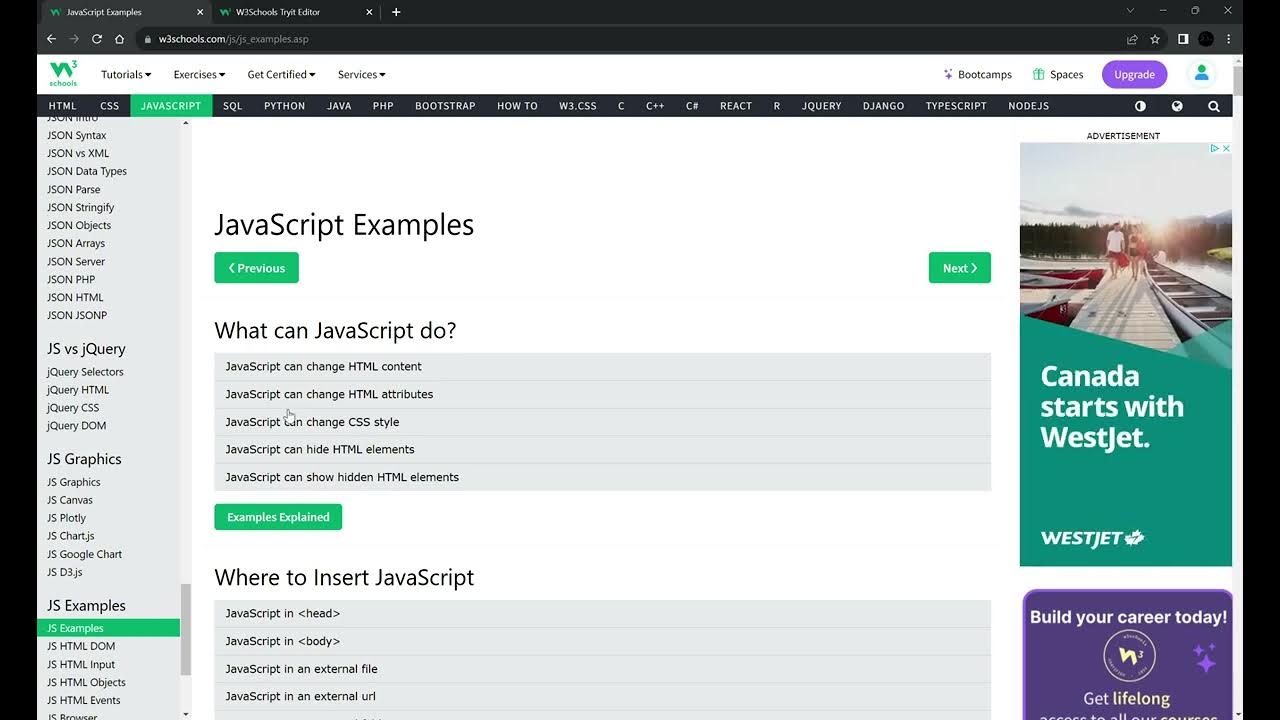1280x720 pixels.
Task: Click the green Next button
Action: [x=959, y=268]
